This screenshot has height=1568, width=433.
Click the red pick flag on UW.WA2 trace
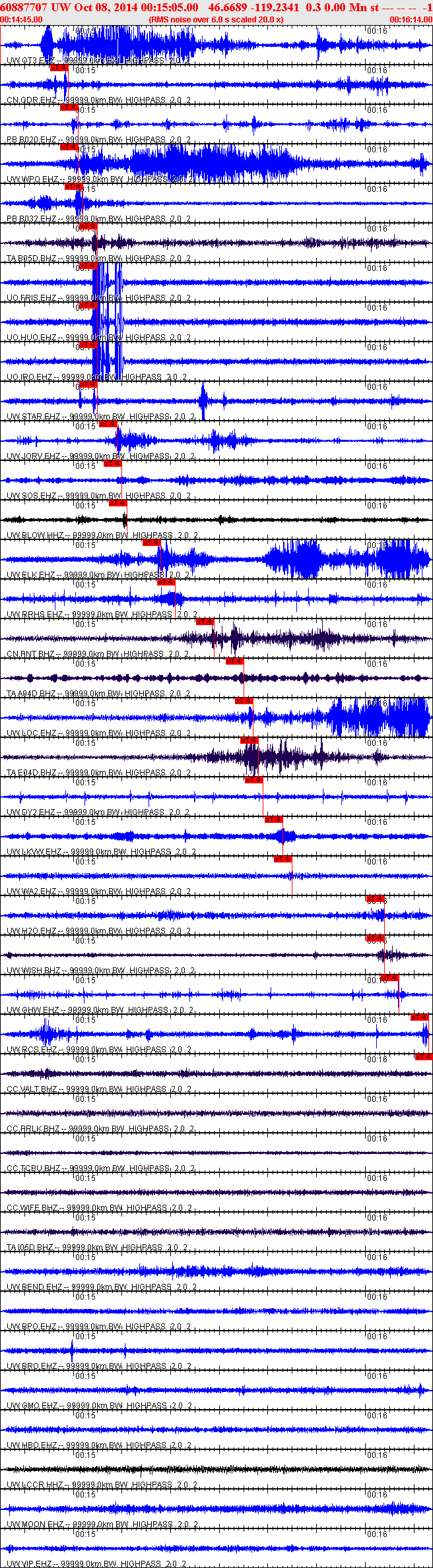(x=283, y=859)
